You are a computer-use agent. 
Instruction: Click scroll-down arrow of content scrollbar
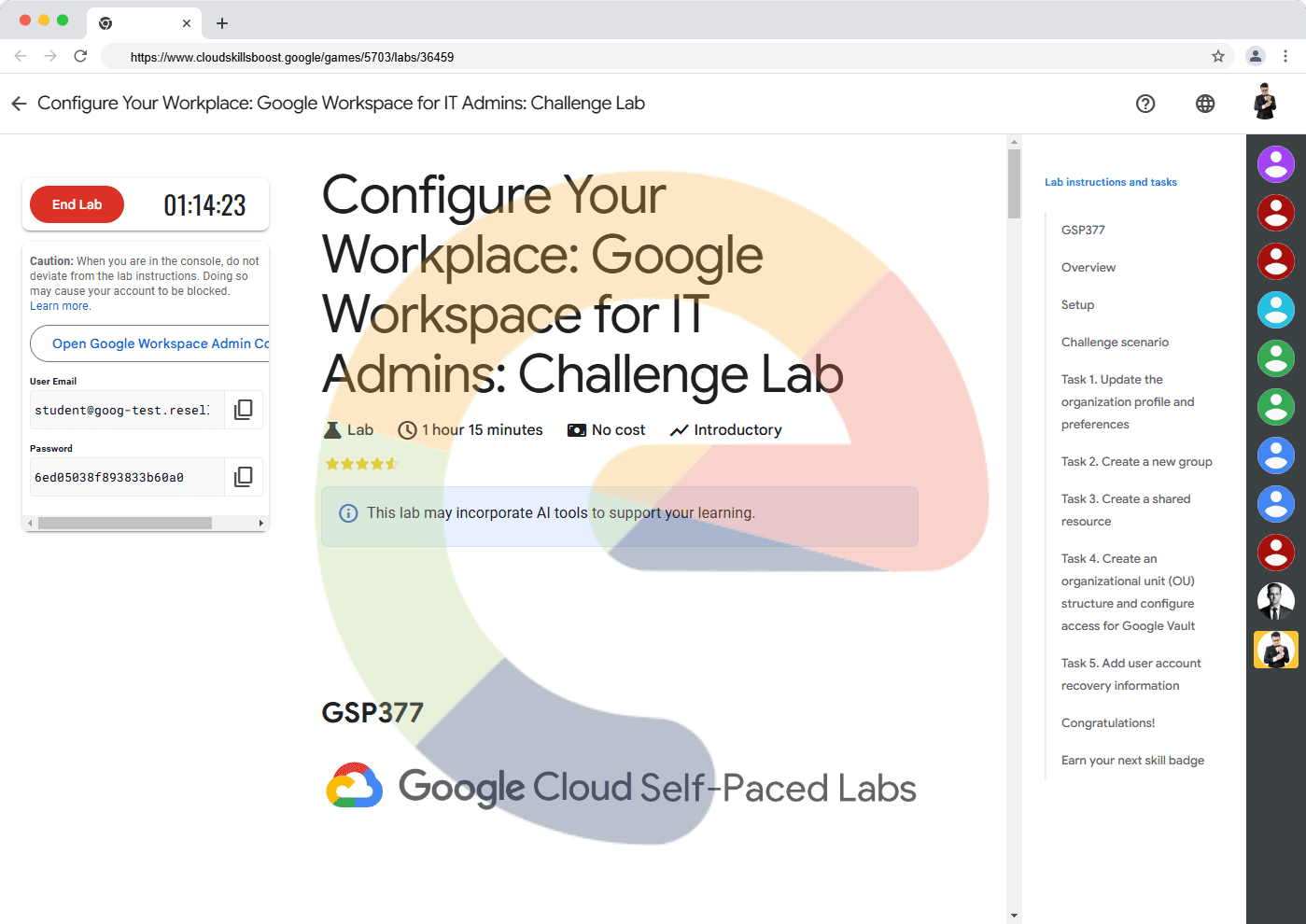tap(1014, 917)
